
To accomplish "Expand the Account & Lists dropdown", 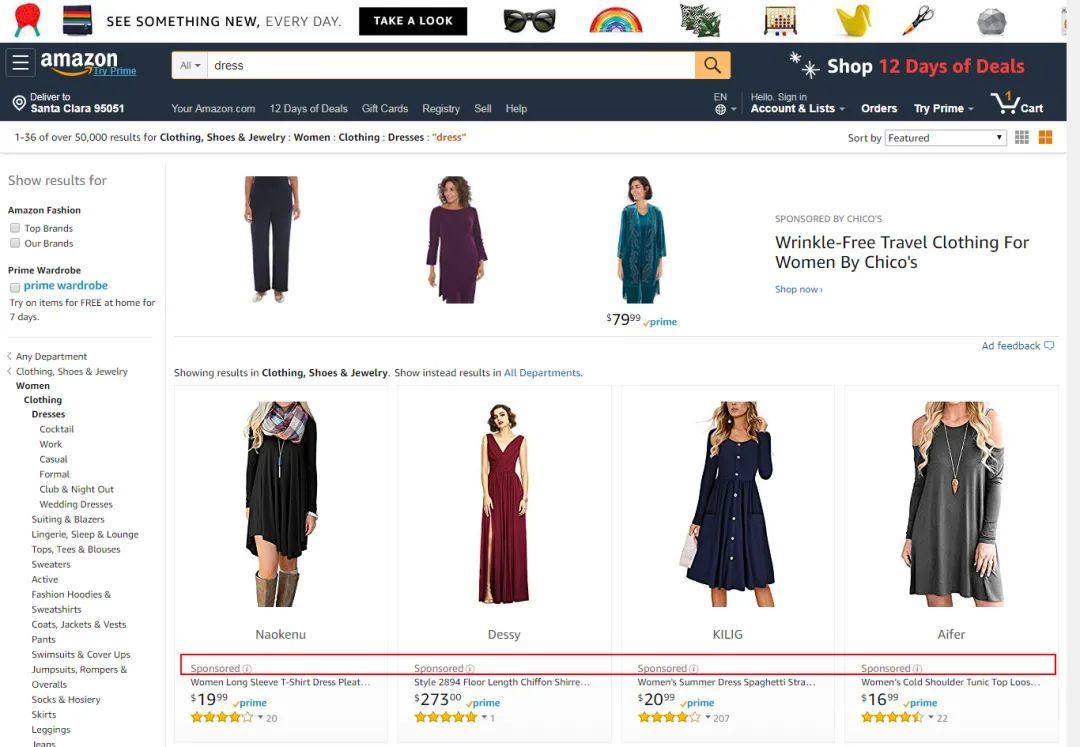I will tap(798, 108).
